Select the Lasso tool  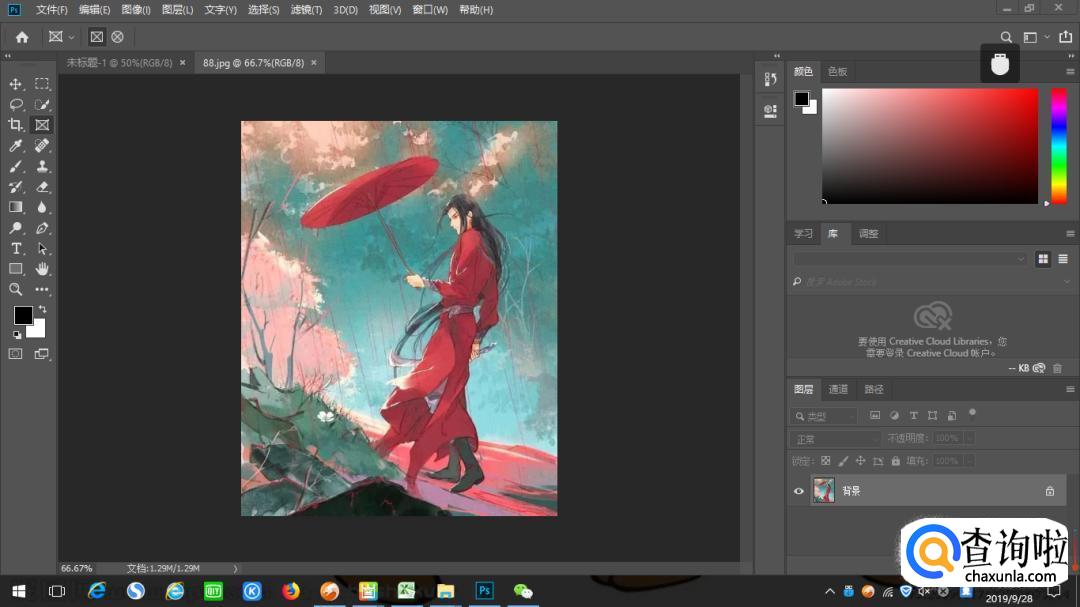coord(15,105)
